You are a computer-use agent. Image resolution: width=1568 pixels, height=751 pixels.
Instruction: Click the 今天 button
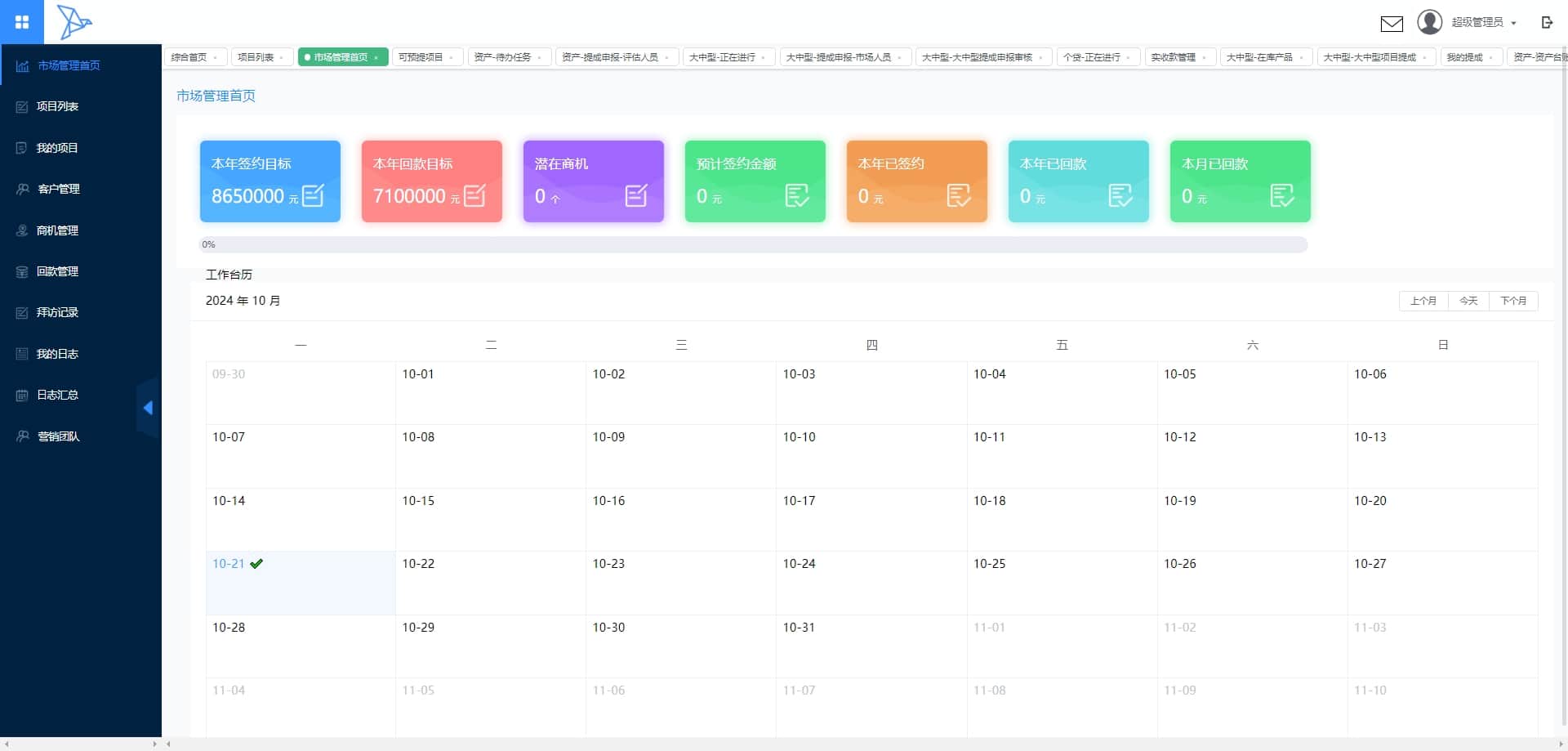[x=1468, y=301]
